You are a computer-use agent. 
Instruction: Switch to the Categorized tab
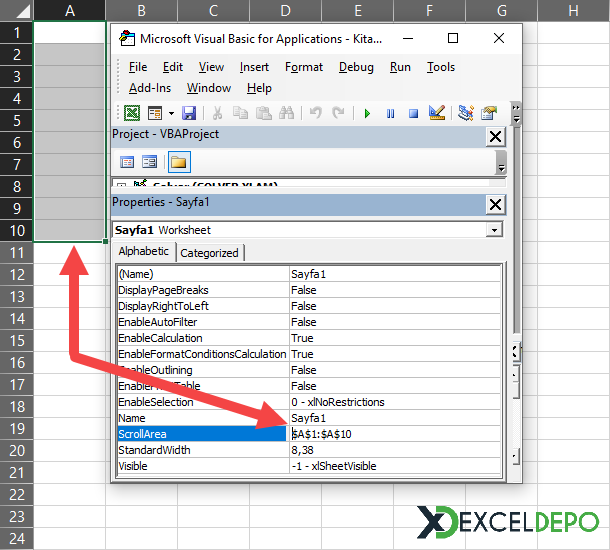point(209,253)
